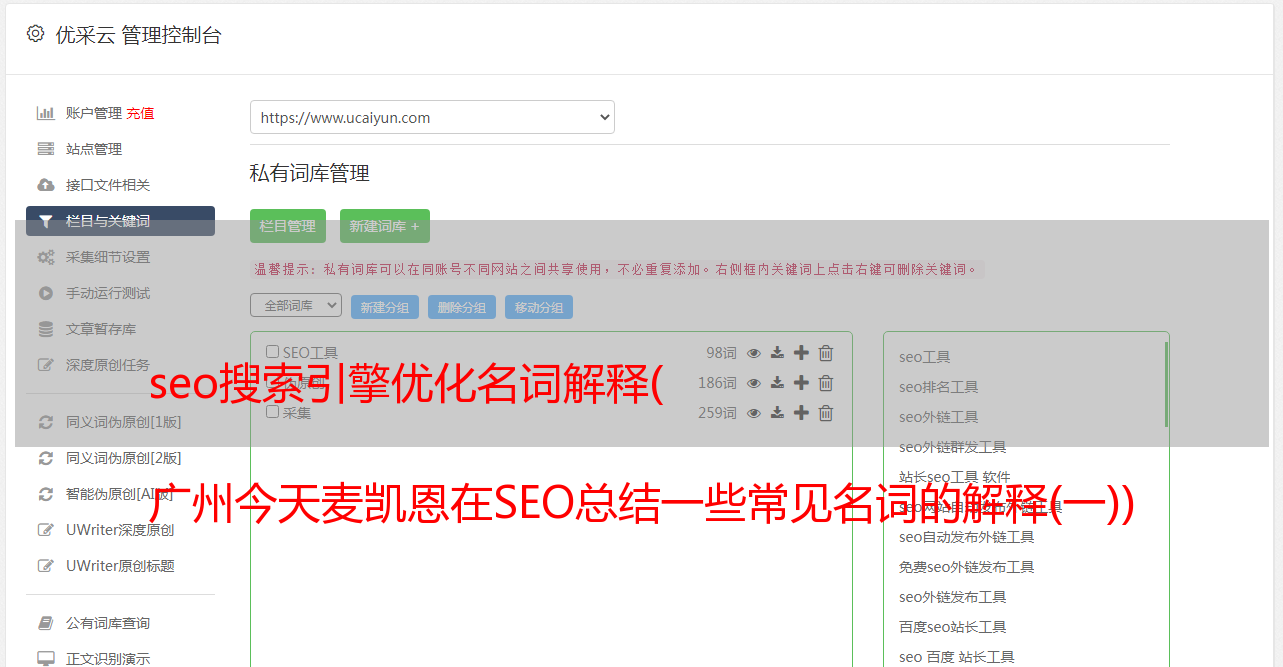Click the green keyword list scrollbar
This screenshot has height=667, width=1283.
coord(1166,385)
